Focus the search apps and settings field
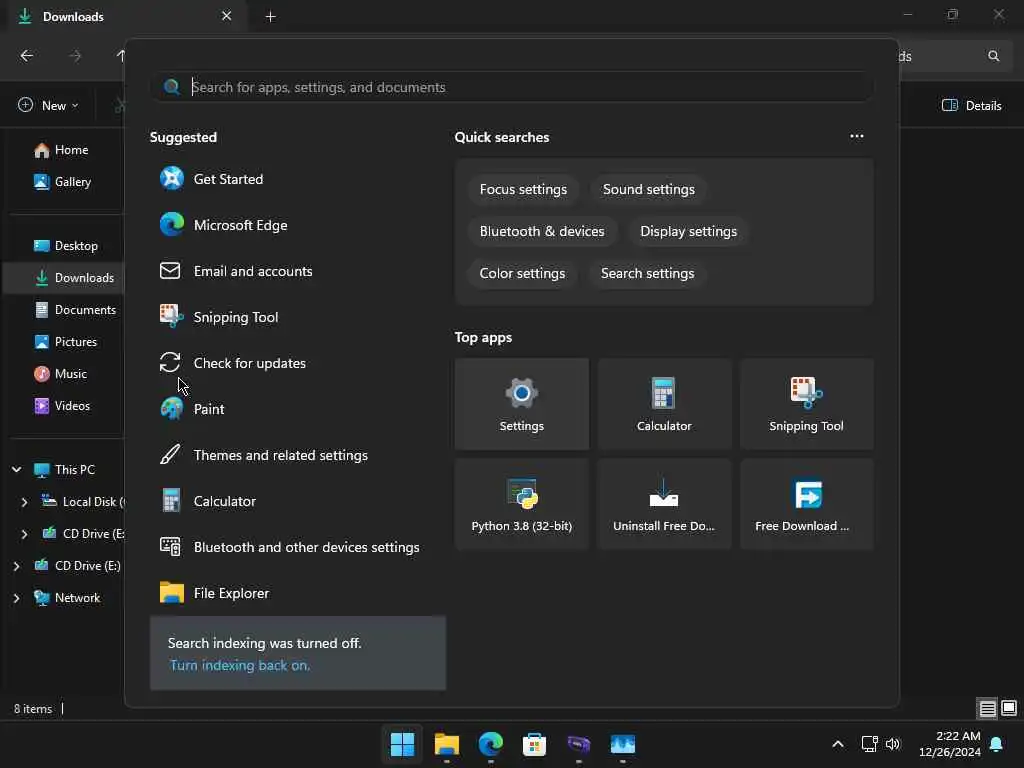Screen dimensions: 1024x768 (513, 87)
